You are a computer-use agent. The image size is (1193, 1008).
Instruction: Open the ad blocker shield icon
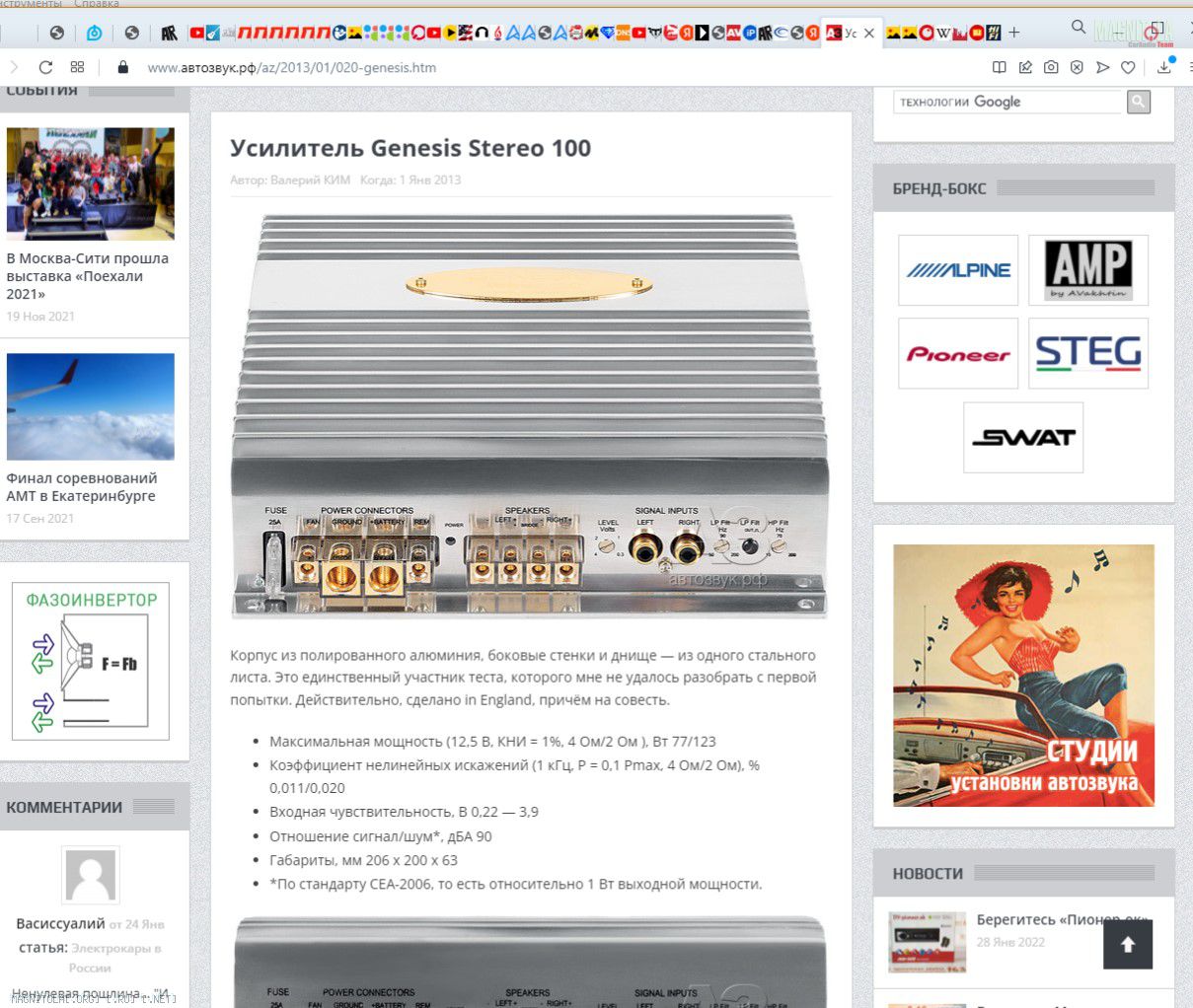(1077, 67)
